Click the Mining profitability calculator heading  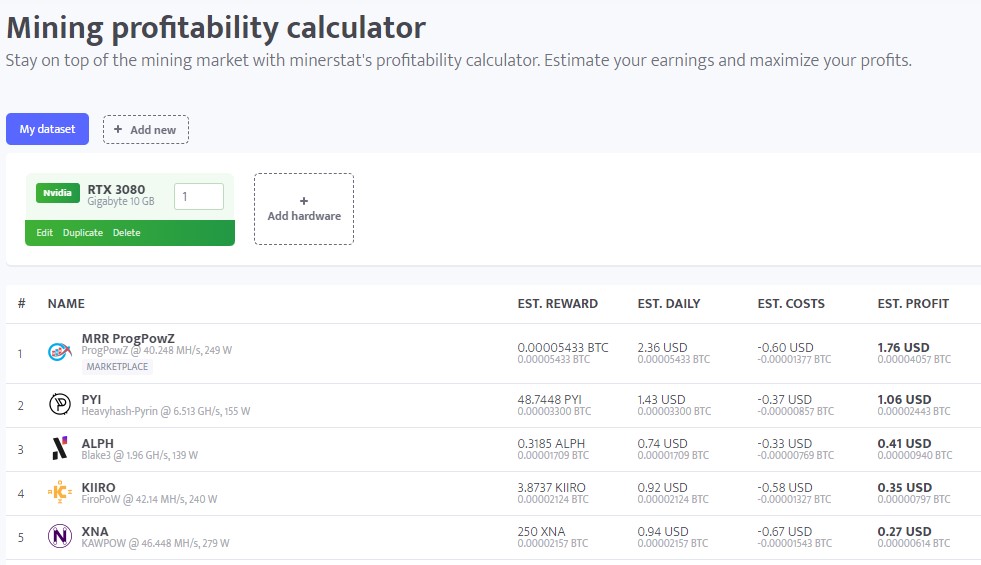[216, 28]
